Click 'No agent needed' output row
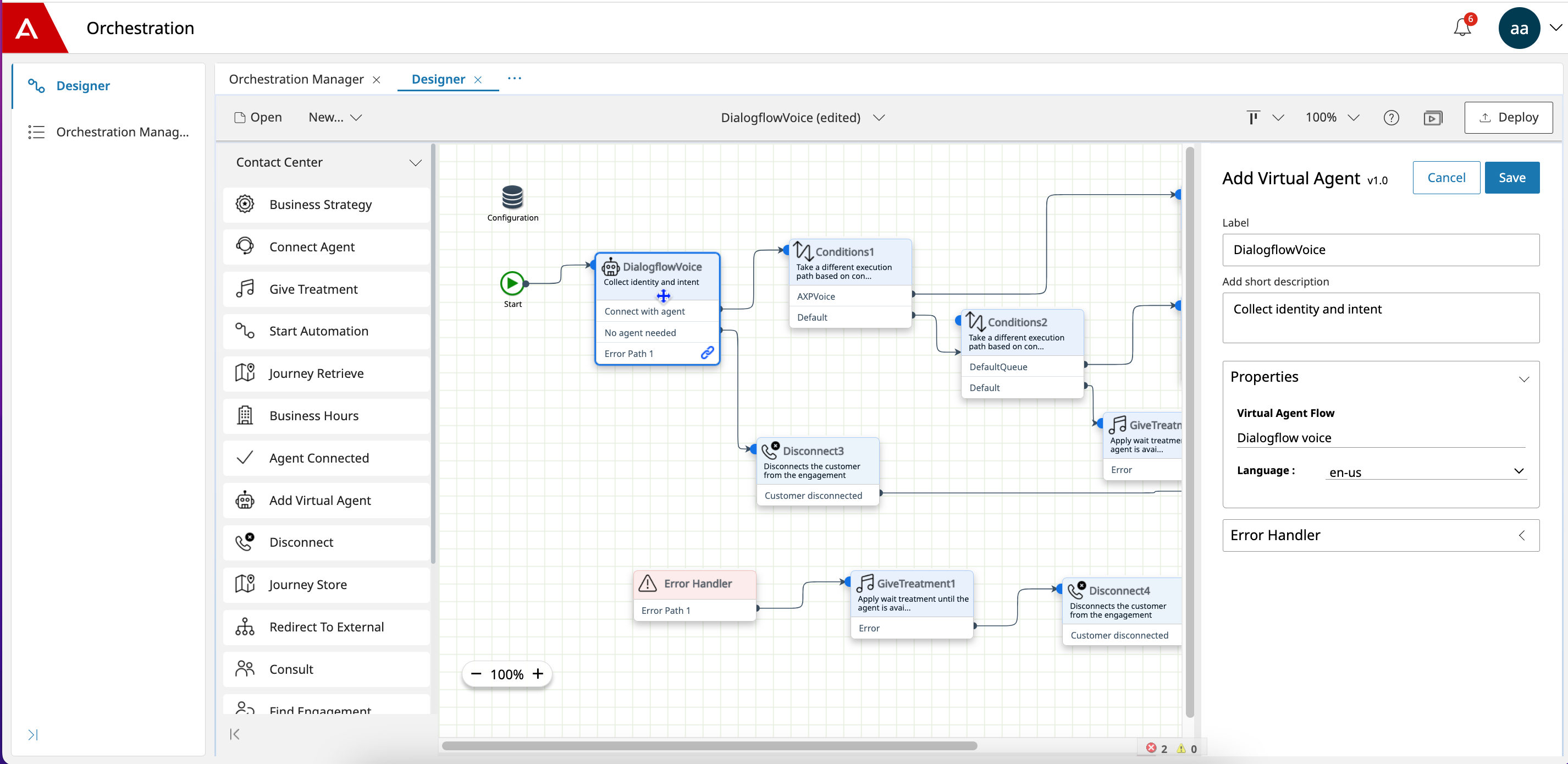1568x764 pixels. (x=658, y=332)
